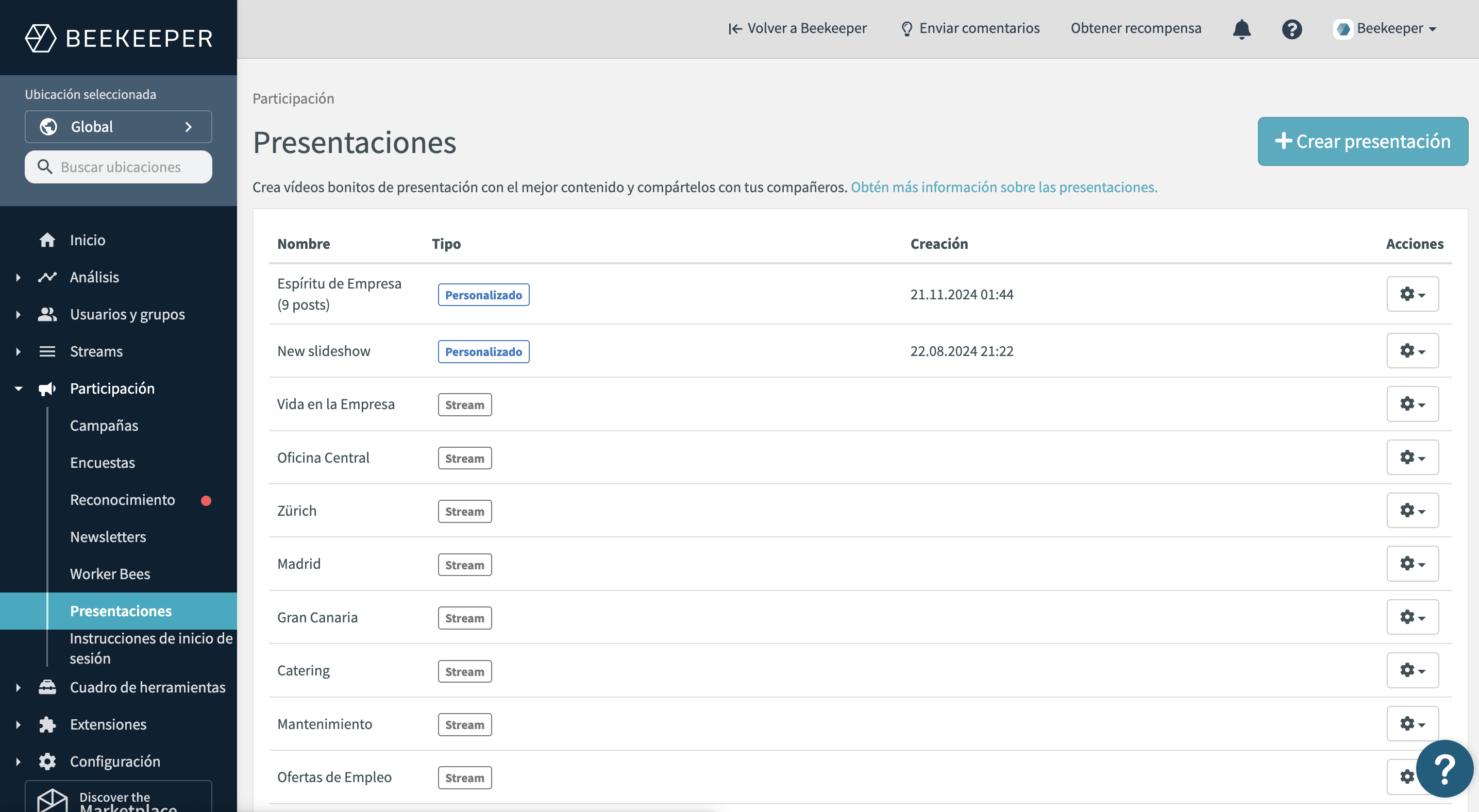Screen dimensions: 1479x812
Task: Open actions gear for Catering
Action: pos(1413,670)
